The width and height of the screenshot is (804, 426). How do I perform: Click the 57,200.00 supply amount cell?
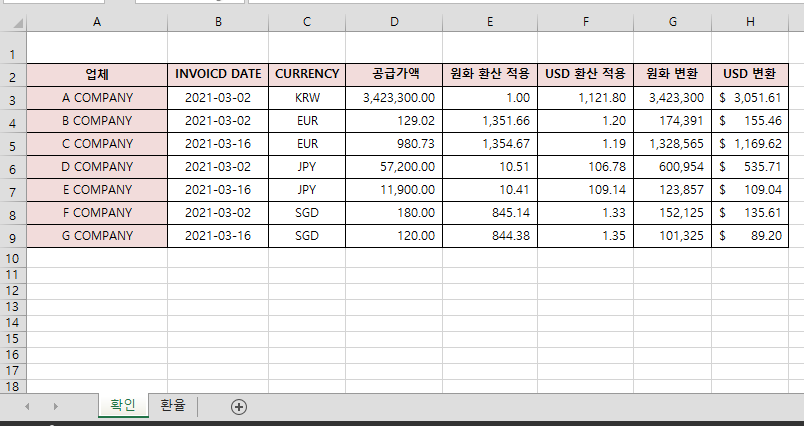point(394,167)
